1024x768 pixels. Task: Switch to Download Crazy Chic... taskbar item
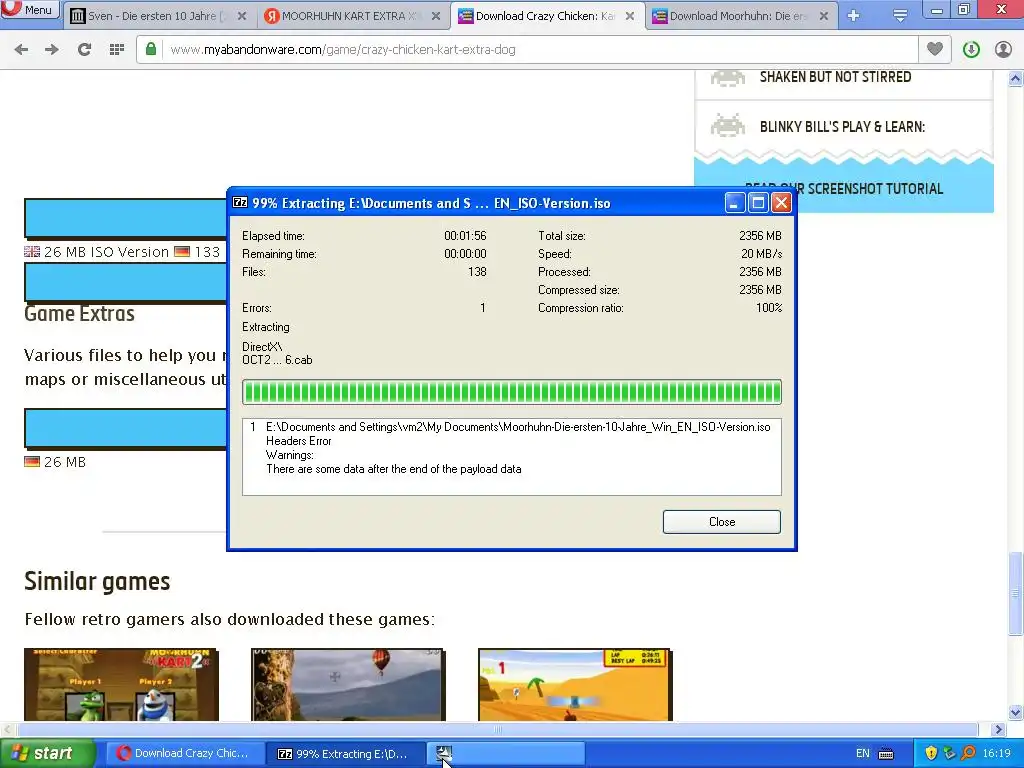(x=185, y=753)
